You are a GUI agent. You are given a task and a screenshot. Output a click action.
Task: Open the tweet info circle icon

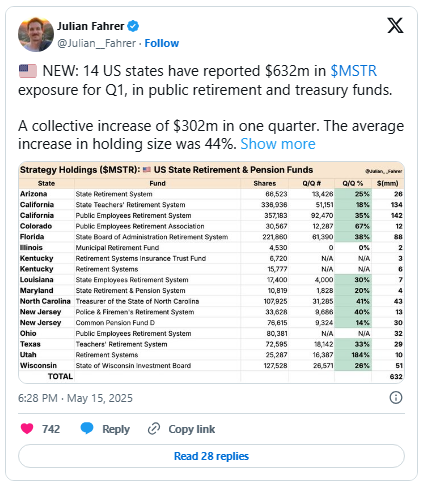click(396, 398)
